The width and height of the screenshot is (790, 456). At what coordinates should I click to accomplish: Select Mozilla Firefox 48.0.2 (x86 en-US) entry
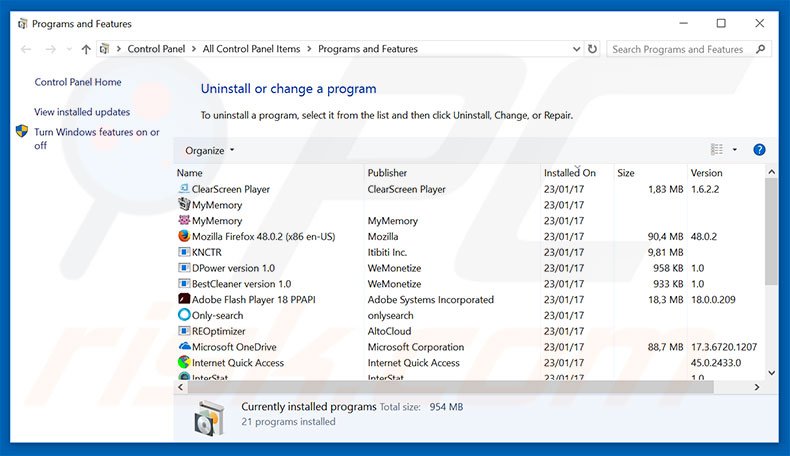pos(264,236)
